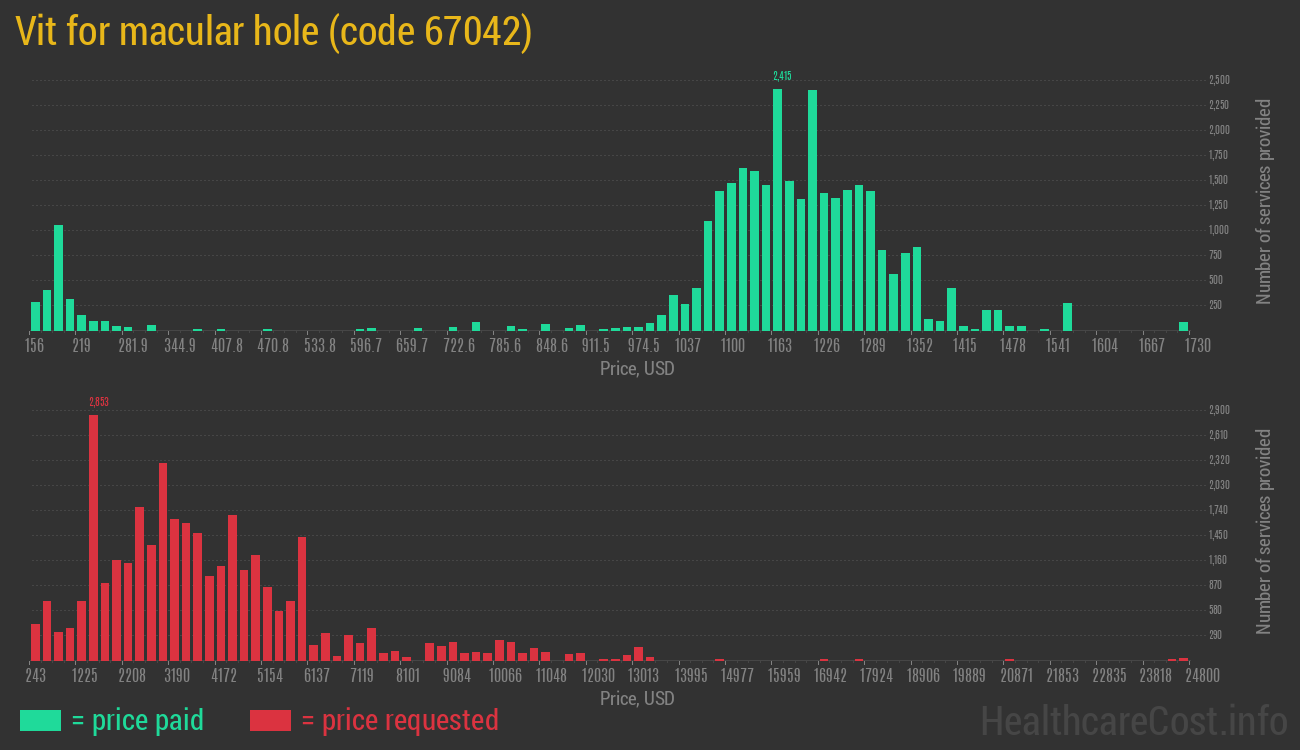
Task: Click the 156 tick on green chart axis
Action: click(35, 346)
